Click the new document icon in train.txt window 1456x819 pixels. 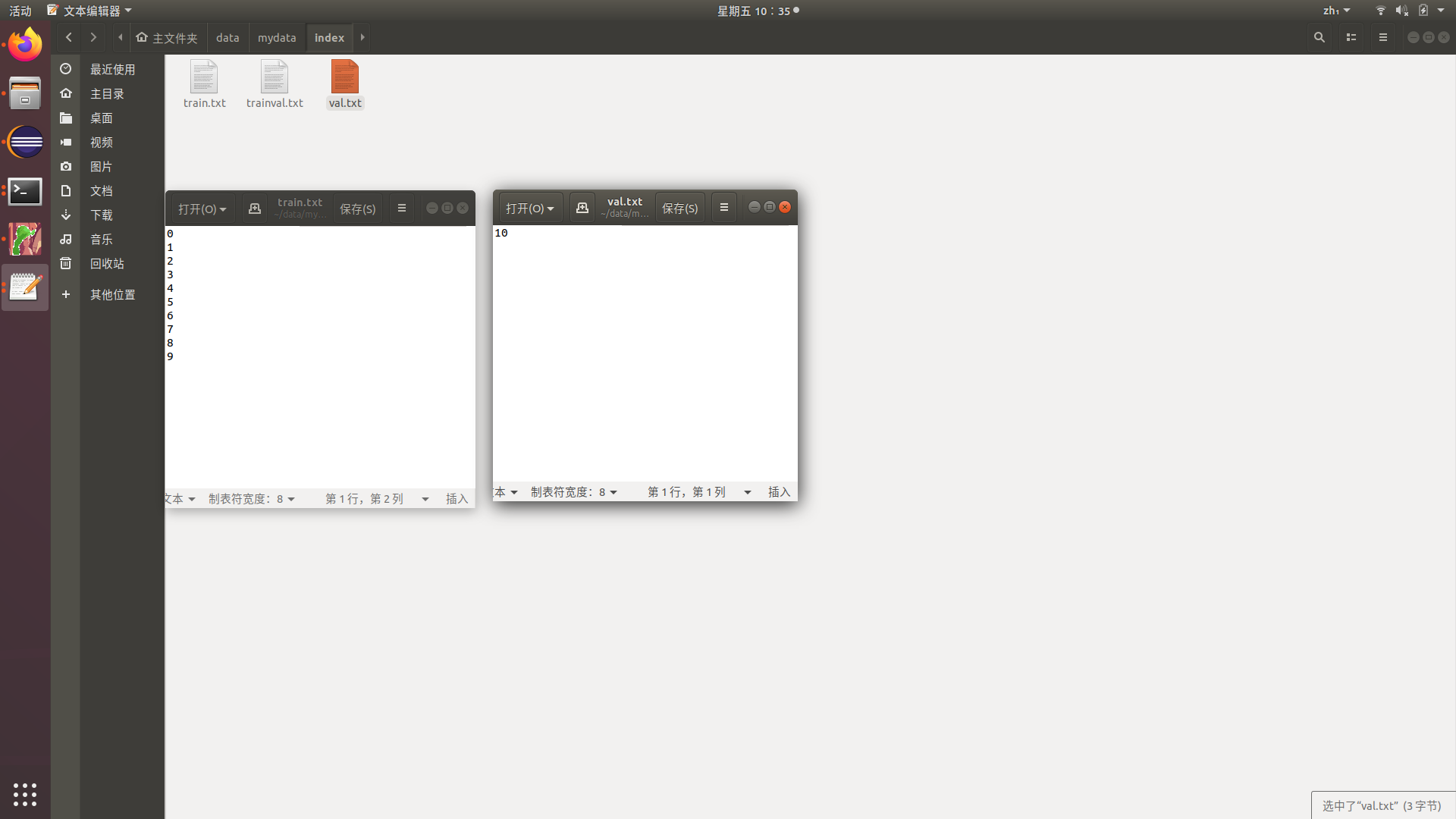click(x=255, y=209)
